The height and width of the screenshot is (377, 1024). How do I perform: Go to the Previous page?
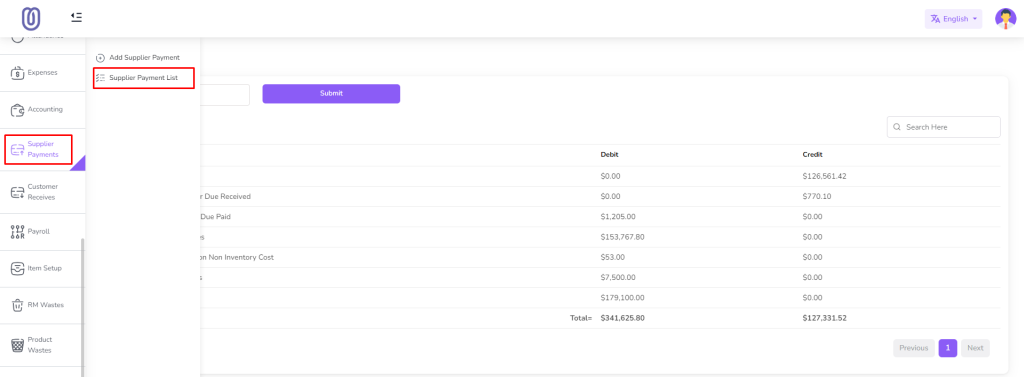point(913,348)
